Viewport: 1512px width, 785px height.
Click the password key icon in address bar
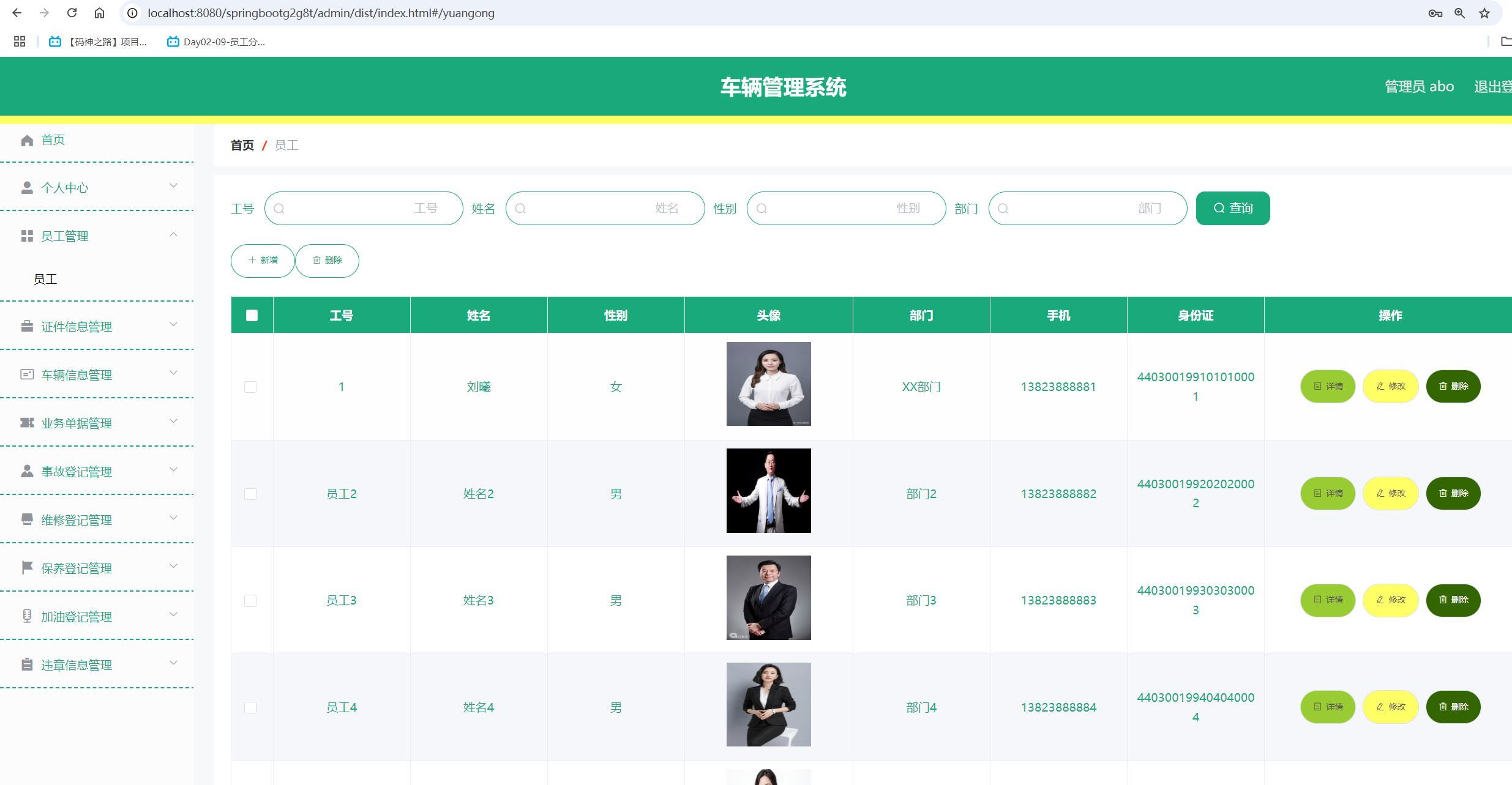[1435, 13]
